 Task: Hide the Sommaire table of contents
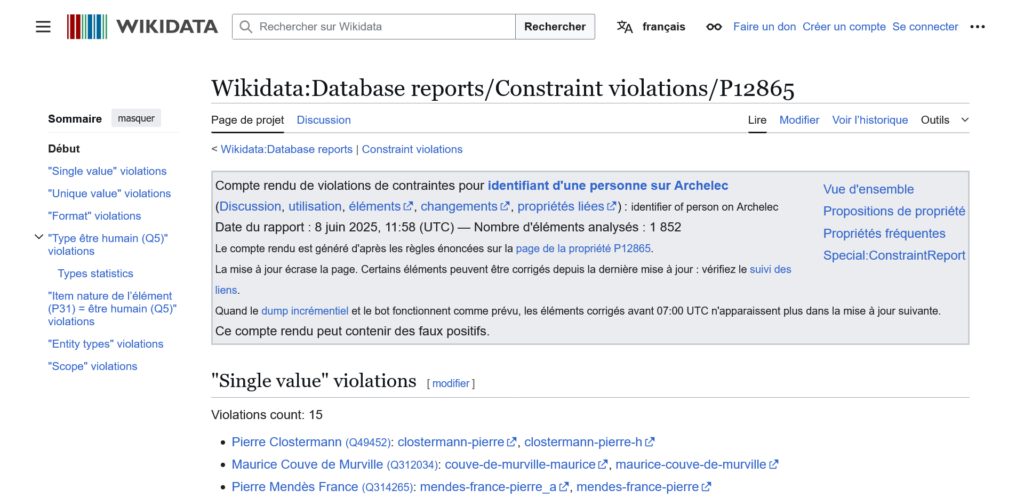click(x=136, y=118)
